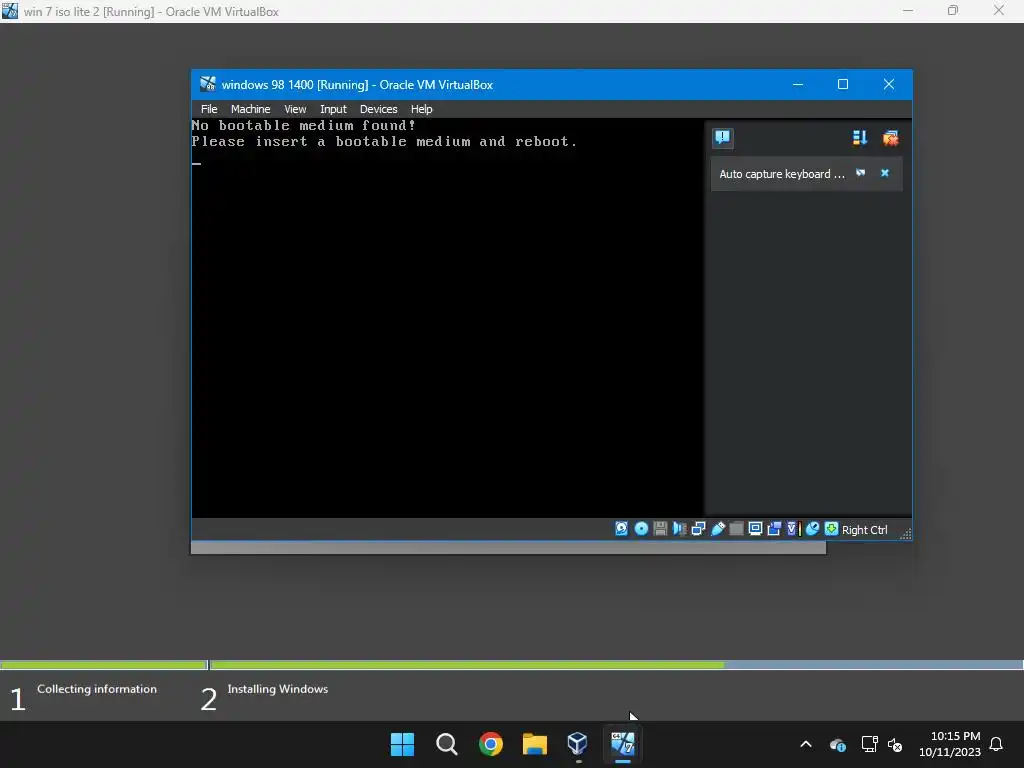Viewport: 1024px width, 768px height.
Task: Open taskbar Search
Action: 447,744
